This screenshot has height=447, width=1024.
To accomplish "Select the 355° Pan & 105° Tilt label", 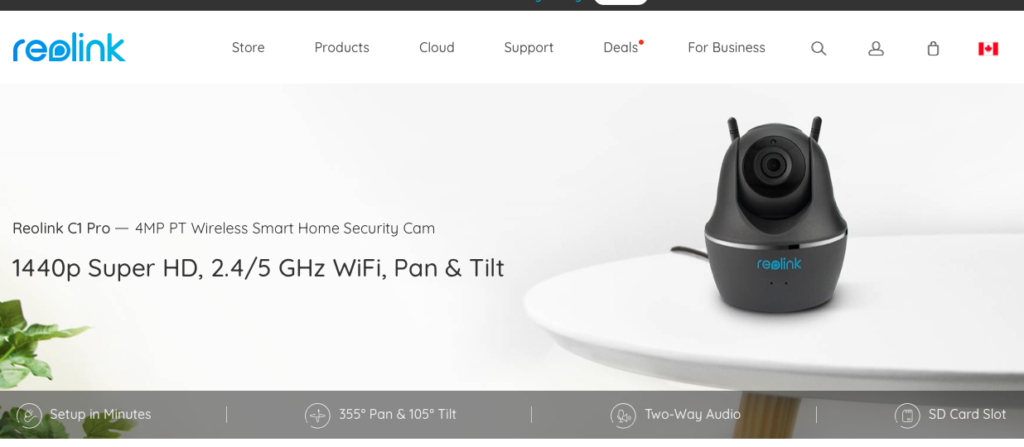I will click(398, 414).
